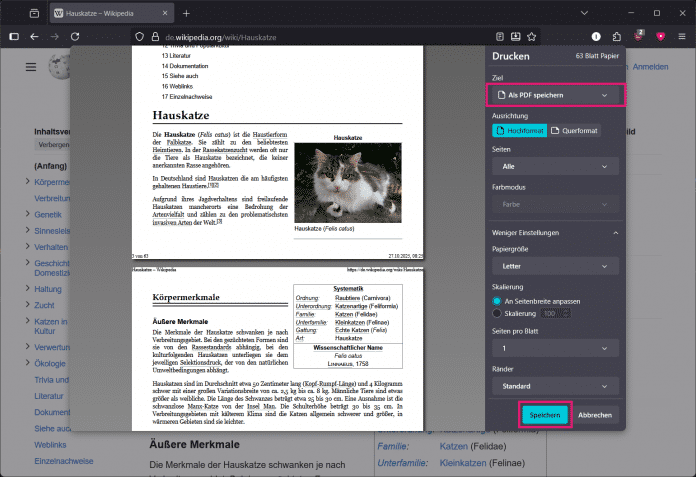Open the Ränder dropdown set to Standard
Image resolution: width=696 pixels, height=477 pixels.
(555, 386)
